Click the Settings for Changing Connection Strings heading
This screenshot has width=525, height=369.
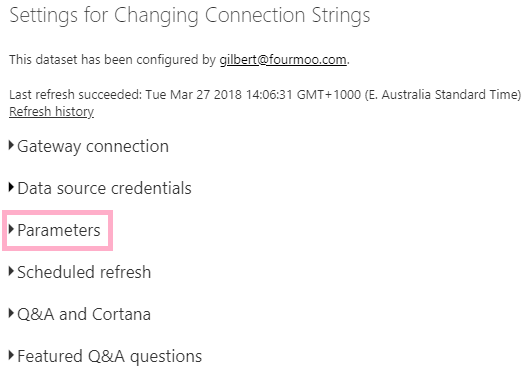coord(190,15)
